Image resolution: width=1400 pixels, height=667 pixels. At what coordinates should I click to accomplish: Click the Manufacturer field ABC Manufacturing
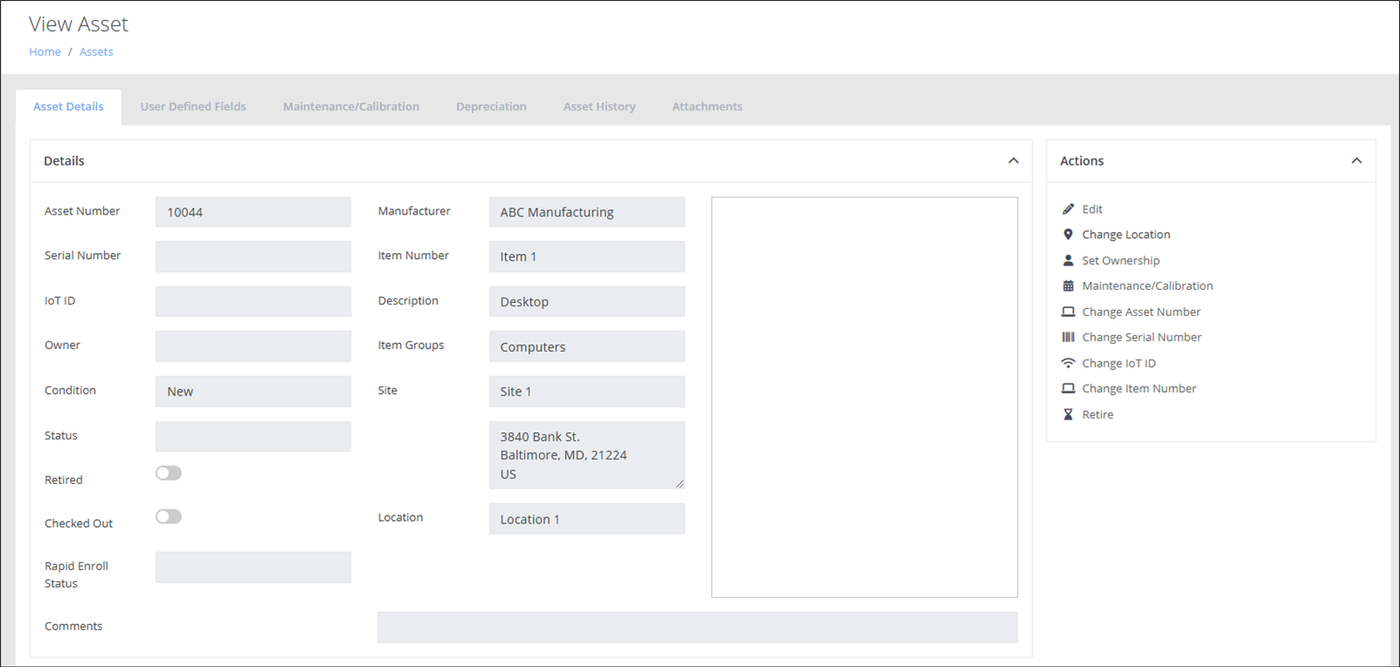(x=587, y=212)
